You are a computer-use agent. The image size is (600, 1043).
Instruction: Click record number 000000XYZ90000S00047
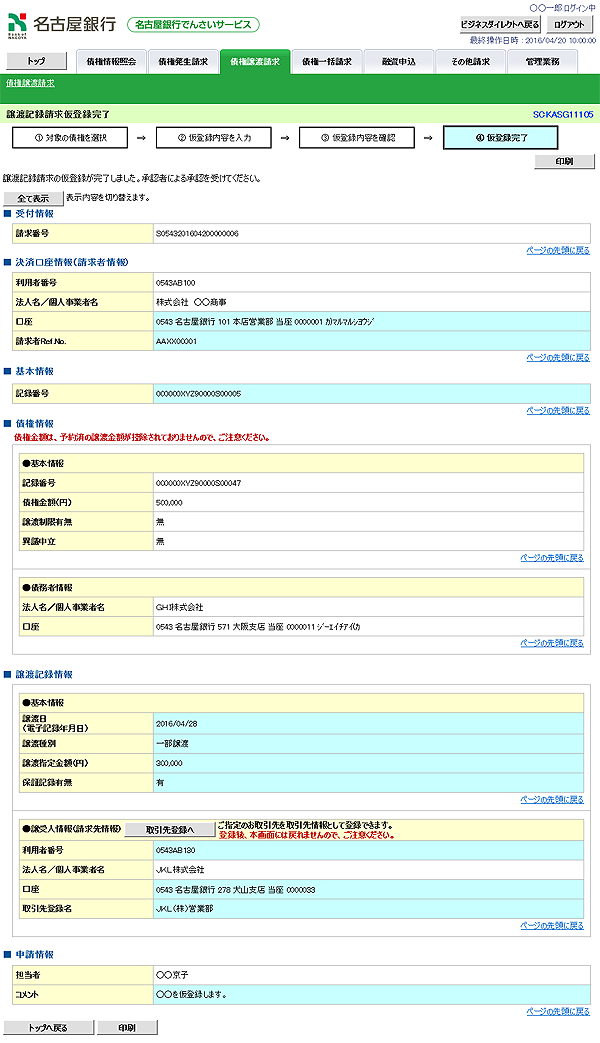198,484
